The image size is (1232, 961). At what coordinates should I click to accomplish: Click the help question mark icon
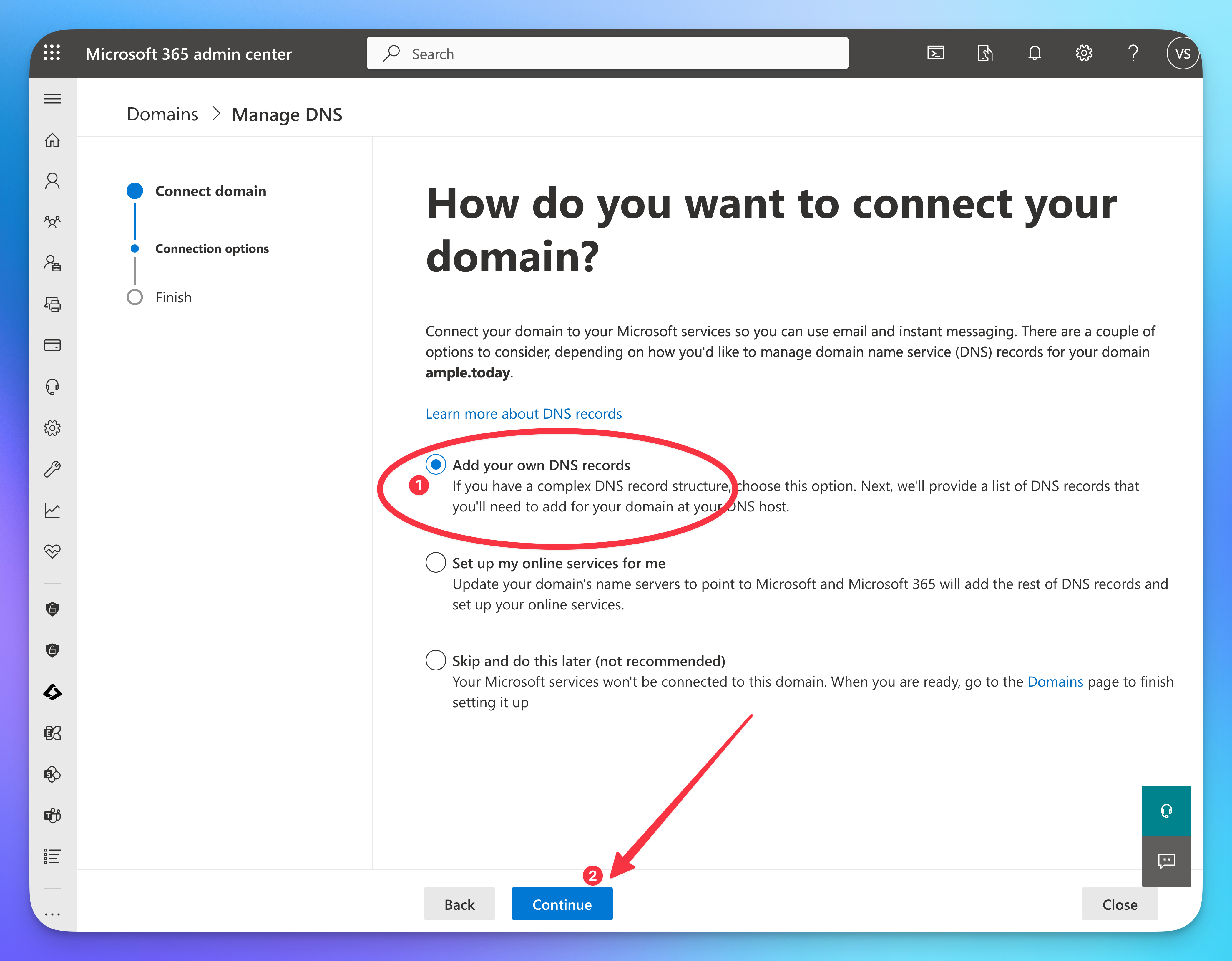(x=1133, y=53)
